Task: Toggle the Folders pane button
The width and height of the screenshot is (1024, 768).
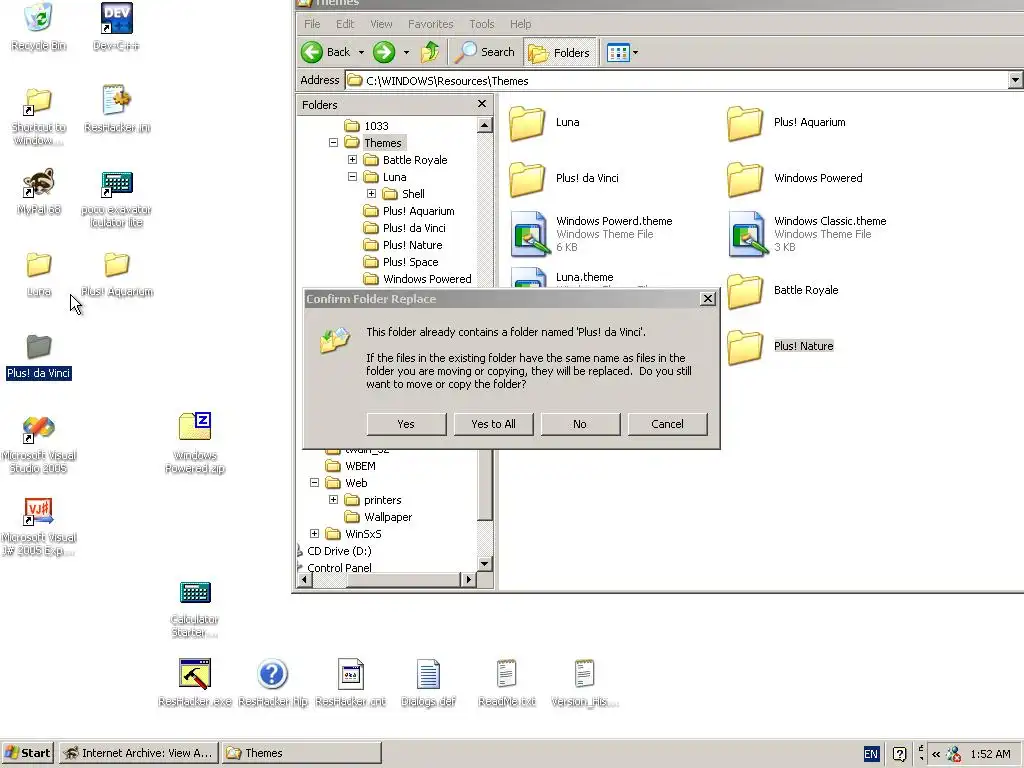Action: coord(559,53)
